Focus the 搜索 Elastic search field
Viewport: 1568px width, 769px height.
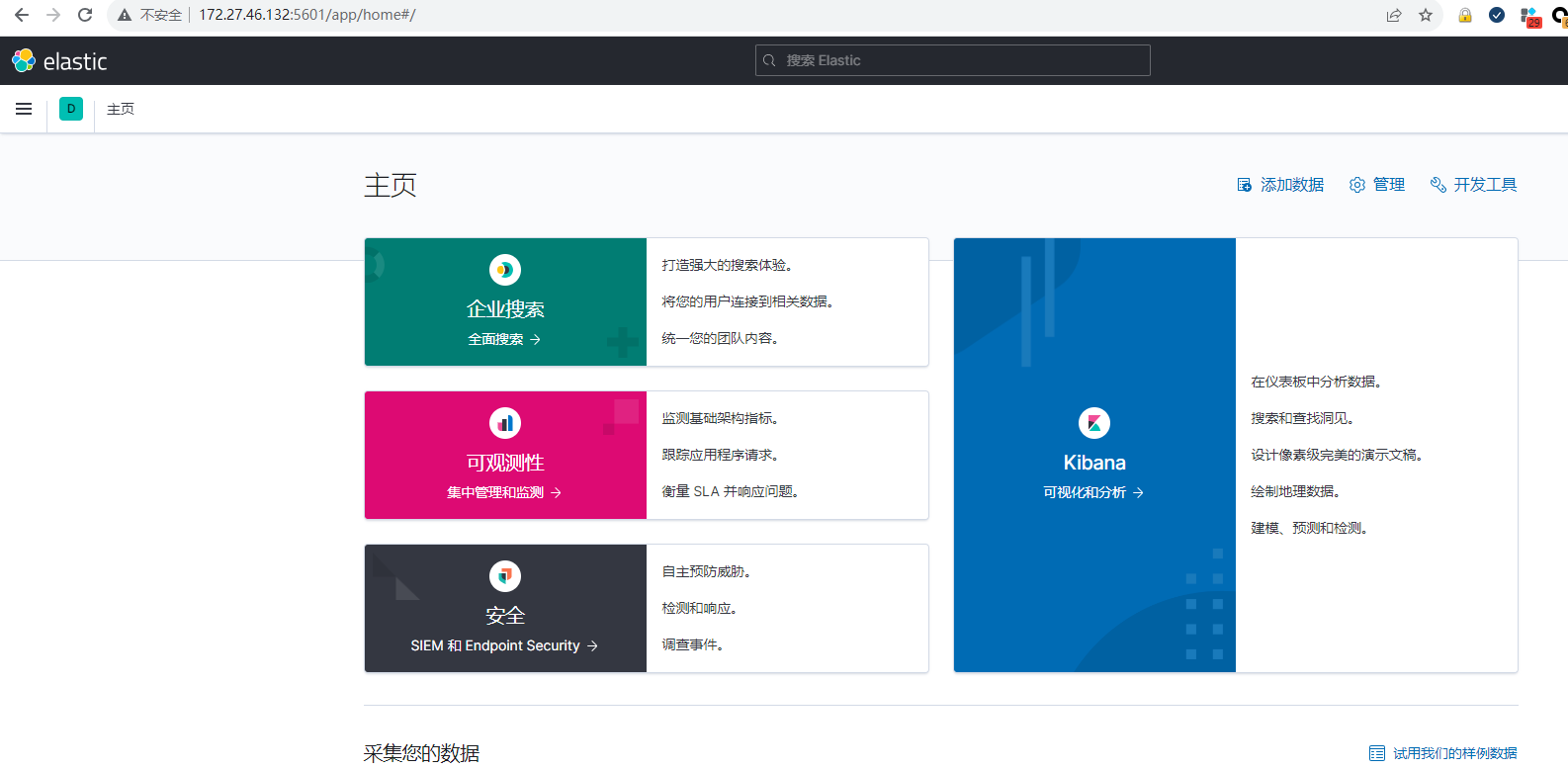[953, 60]
